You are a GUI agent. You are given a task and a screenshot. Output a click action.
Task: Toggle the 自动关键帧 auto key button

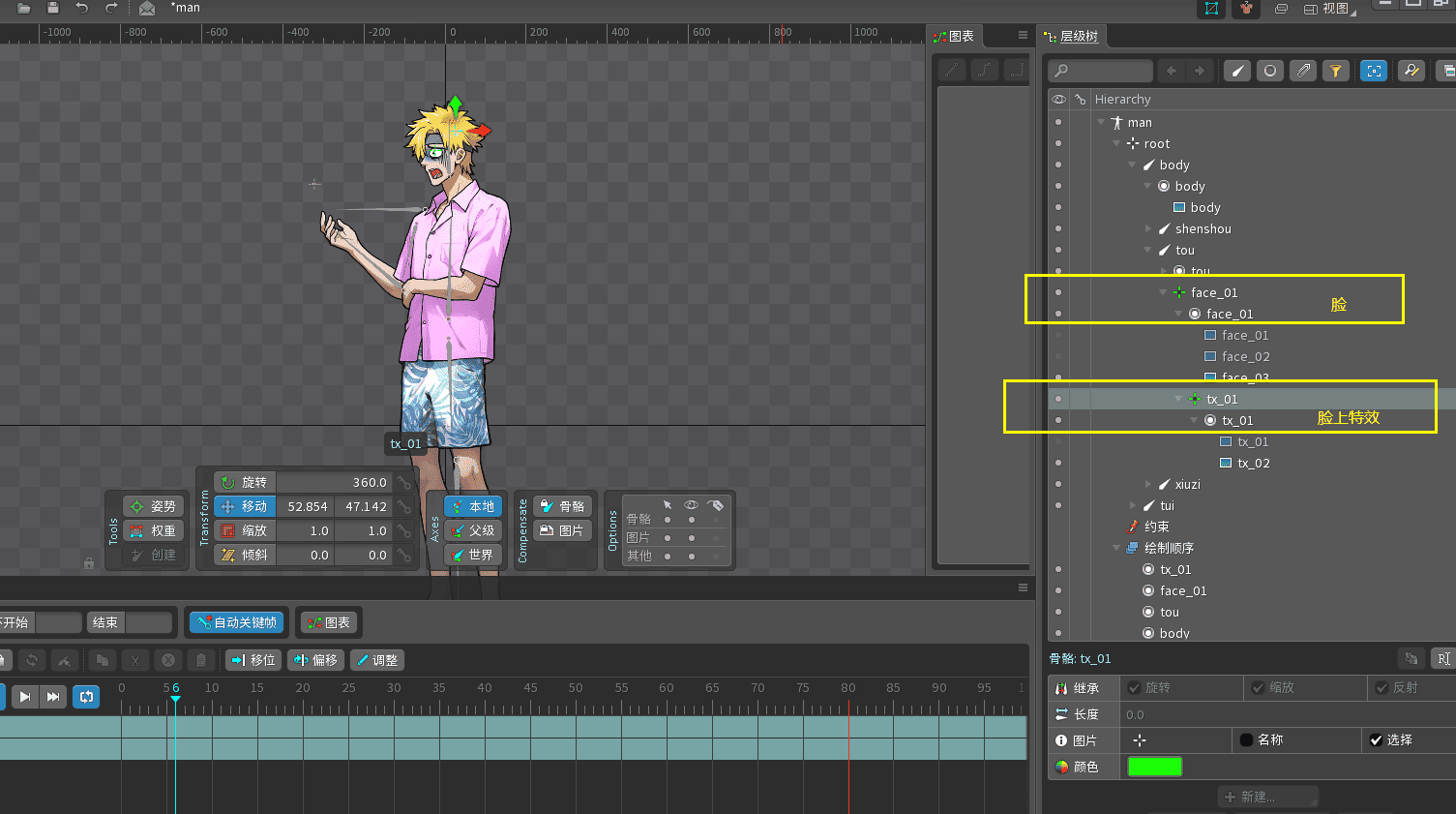tap(237, 622)
